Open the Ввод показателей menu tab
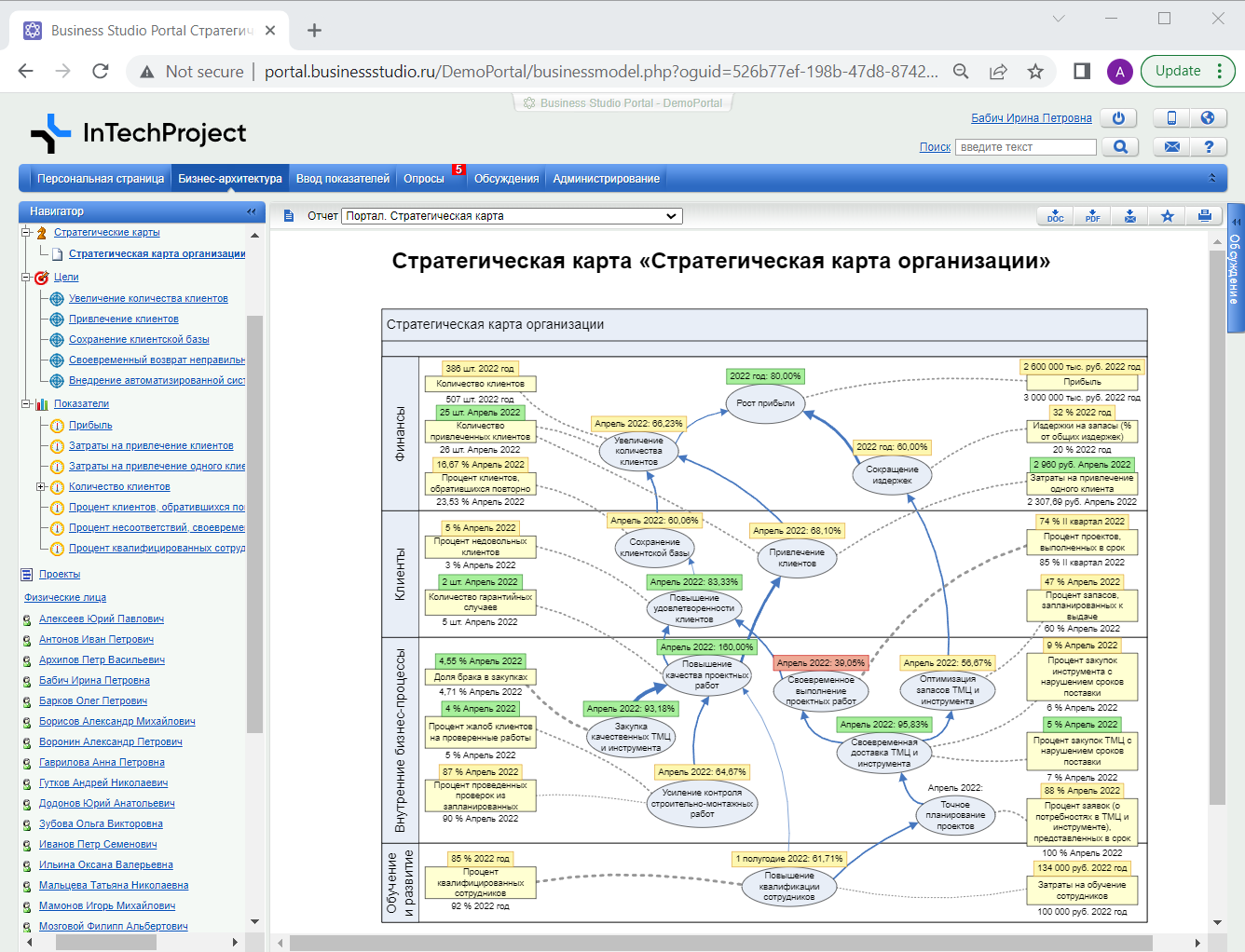Image resolution: width=1245 pixels, height=952 pixels. pyautogui.click(x=342, y=179)
